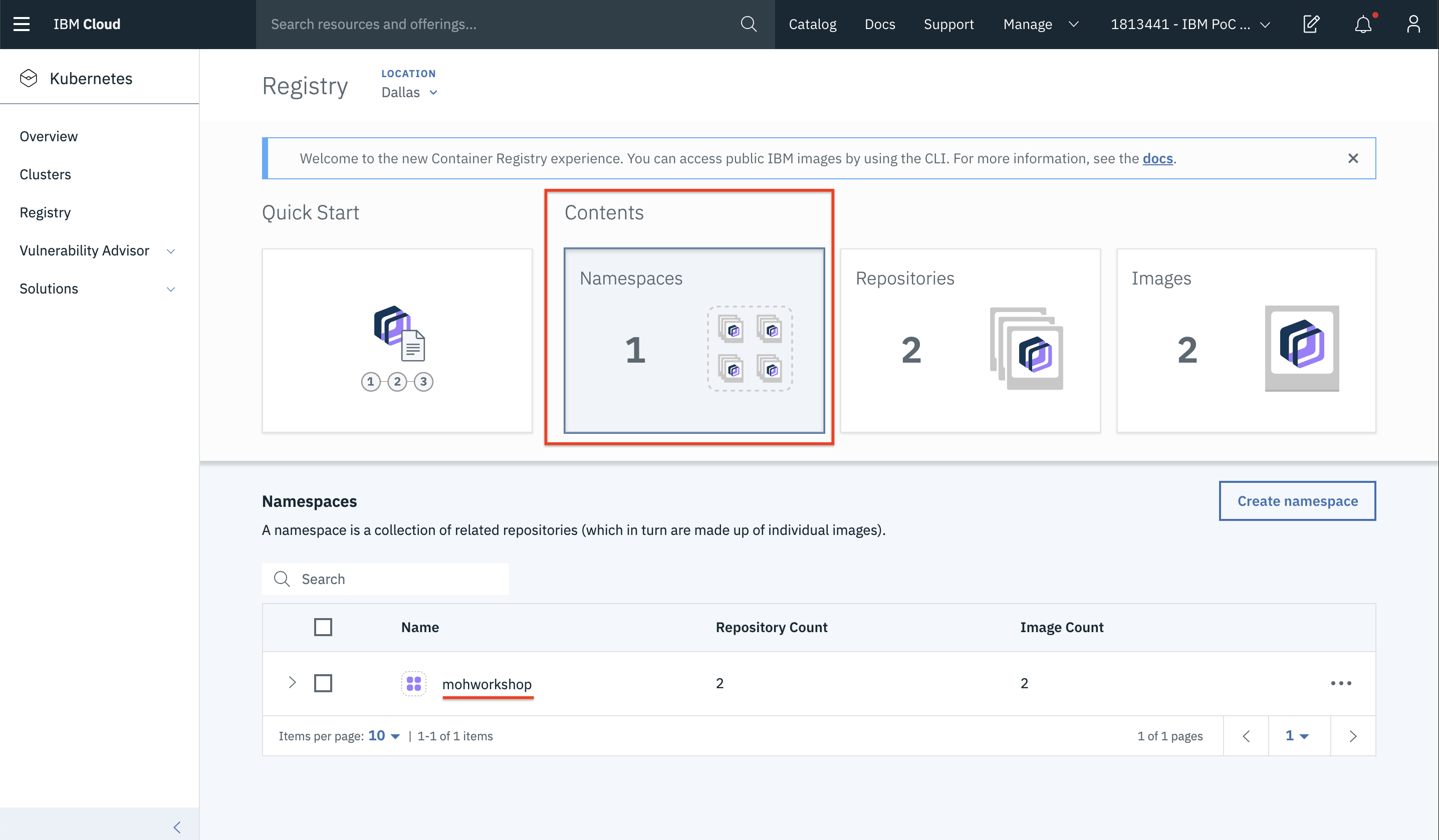
Task: Click the user profile icon top right
Action: tap(1413, 24)
